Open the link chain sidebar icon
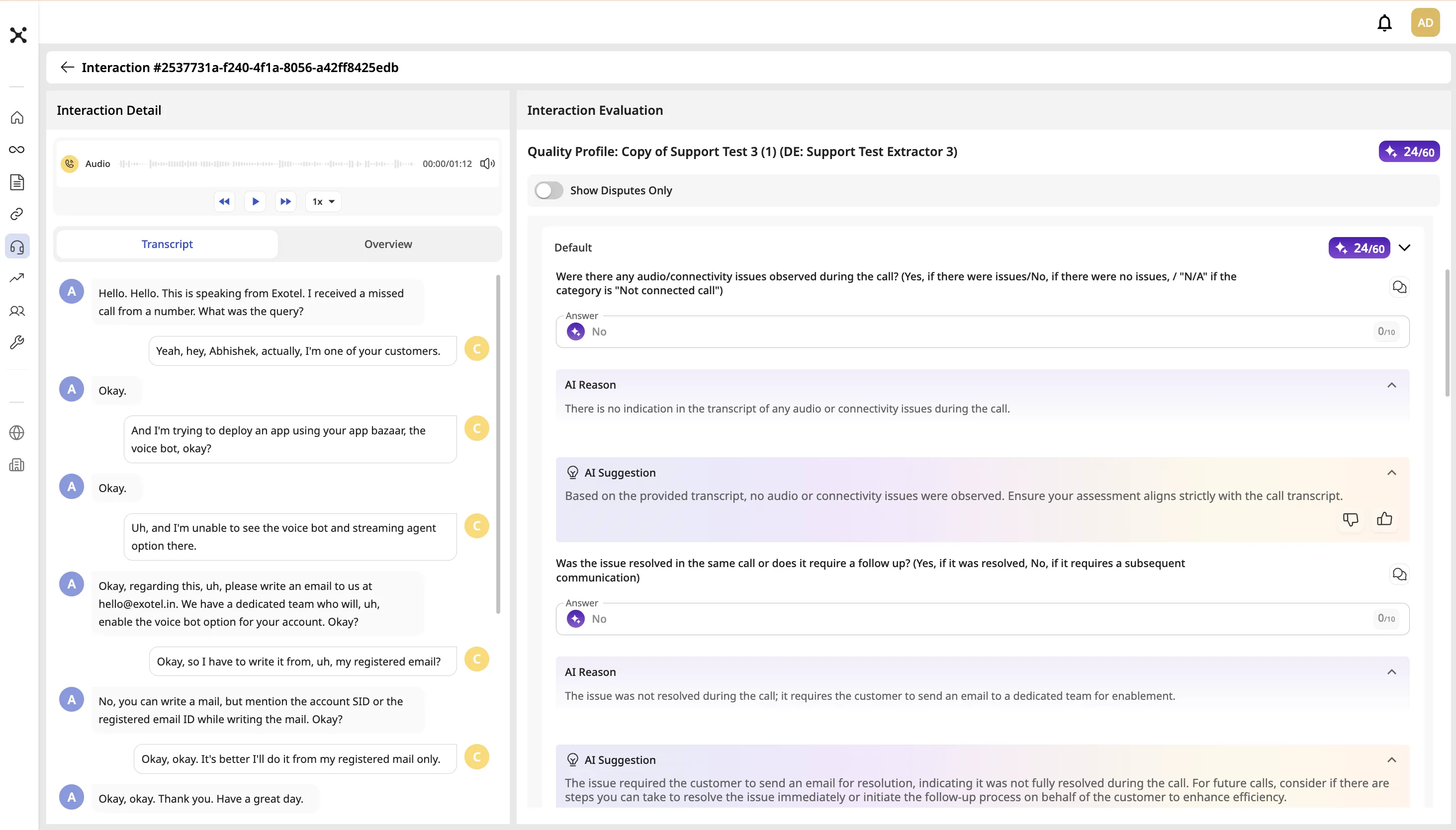Screen dimensions: 1456x830 (17, 214)
